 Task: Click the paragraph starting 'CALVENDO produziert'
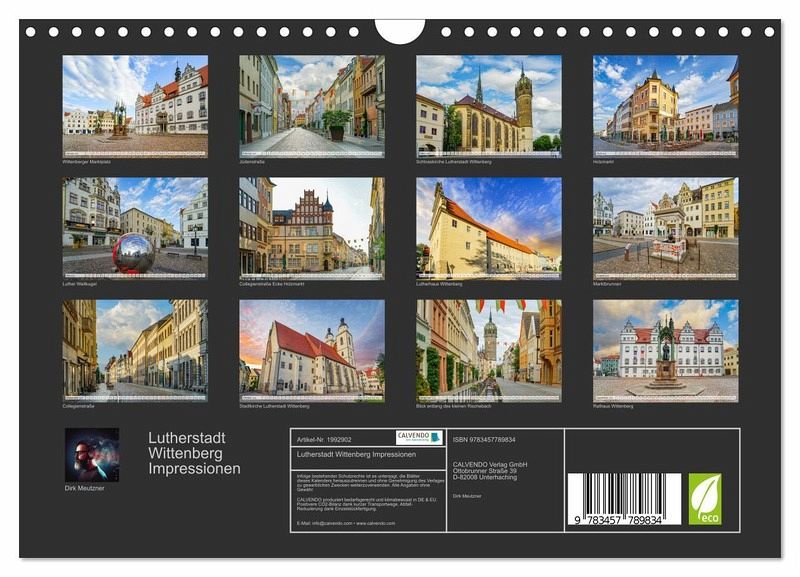tap(367, 504)
